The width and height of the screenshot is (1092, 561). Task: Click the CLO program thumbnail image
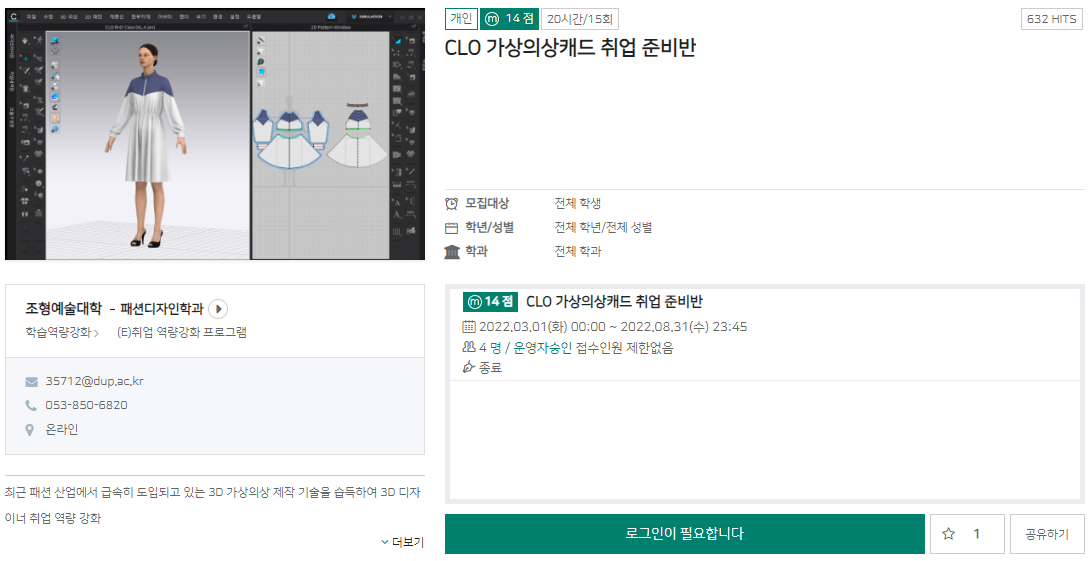click(x=215, y=132)
